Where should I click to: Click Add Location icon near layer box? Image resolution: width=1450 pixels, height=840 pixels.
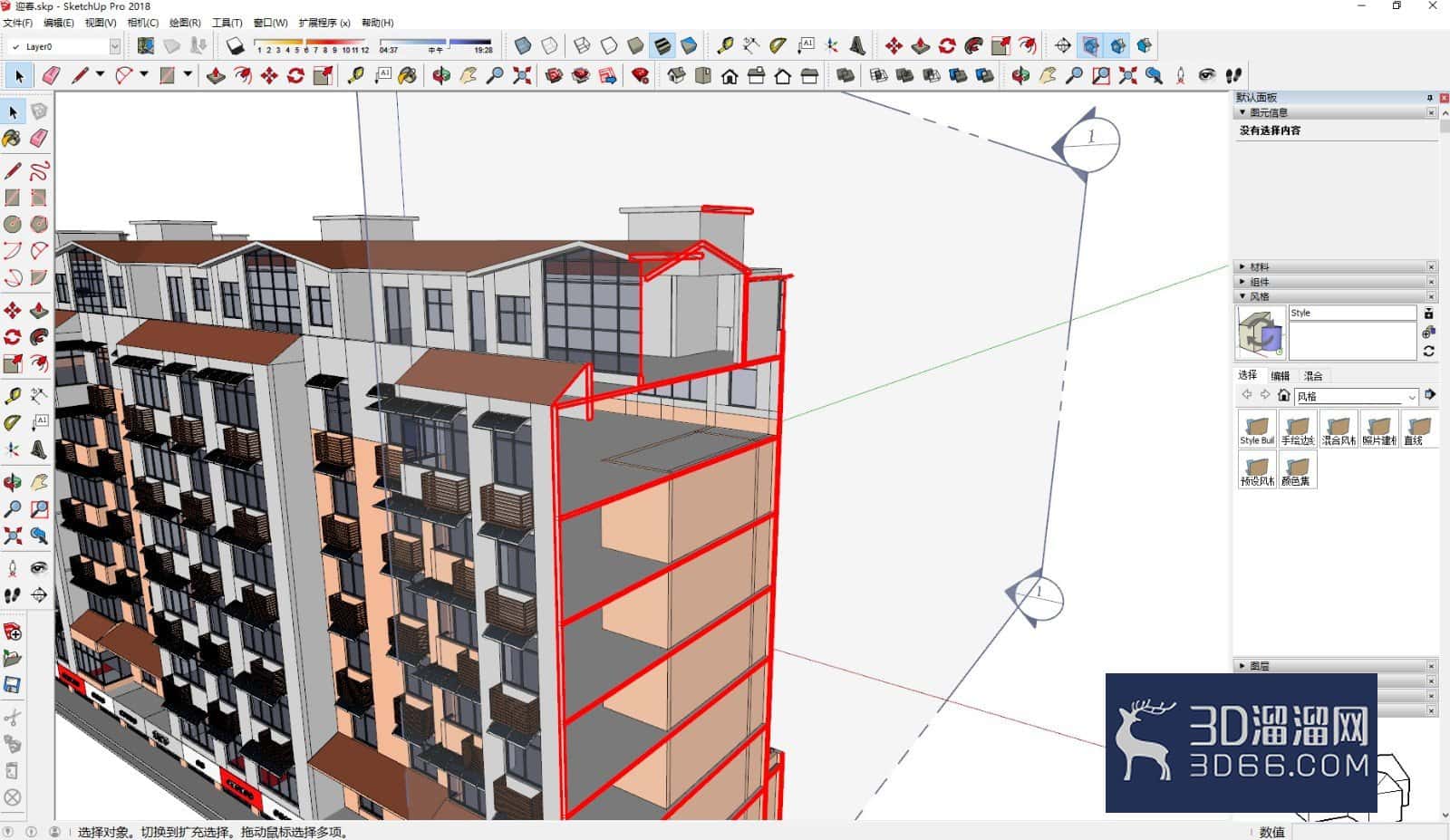[145, 45]
